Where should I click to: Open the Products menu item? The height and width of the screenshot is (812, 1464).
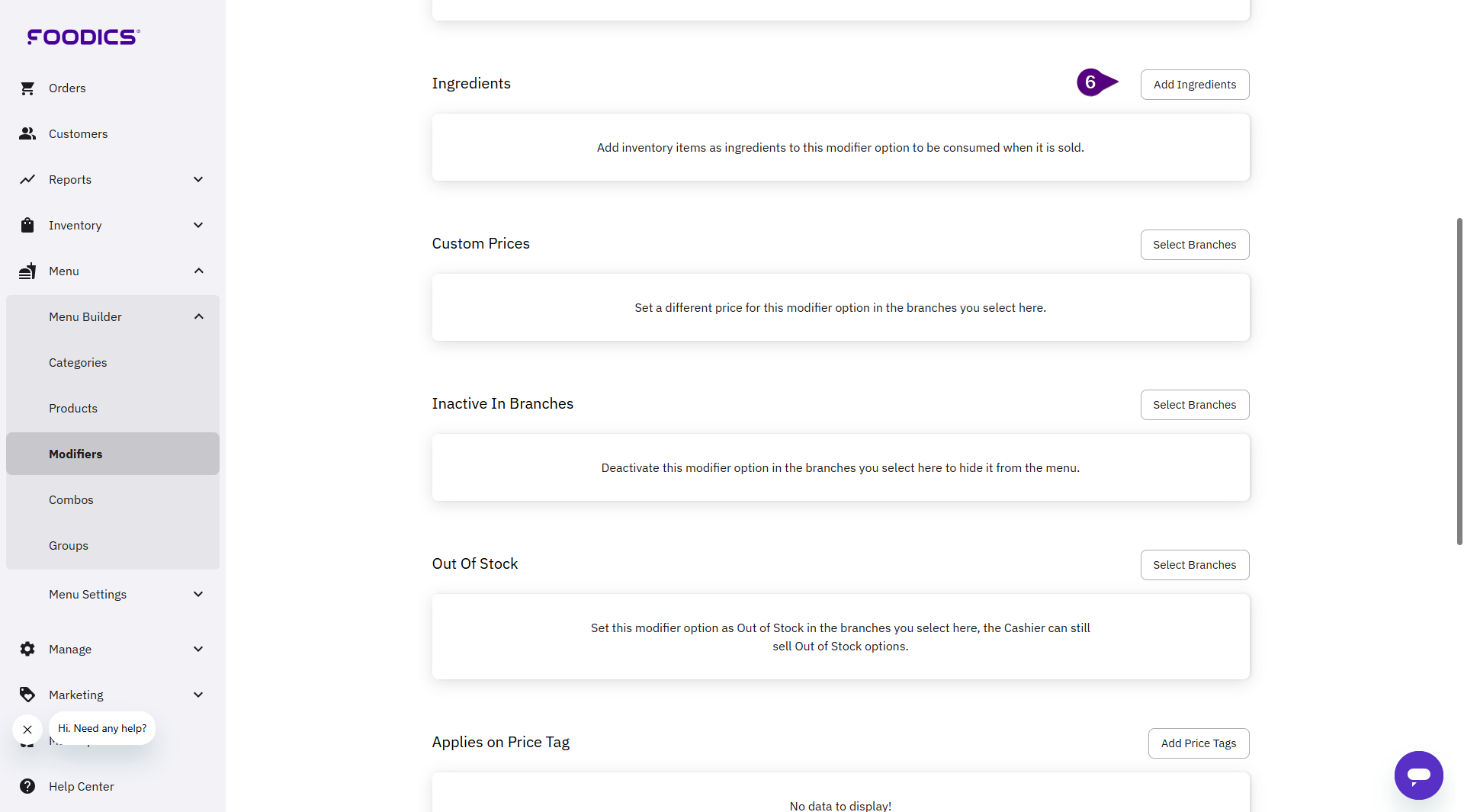73,409
